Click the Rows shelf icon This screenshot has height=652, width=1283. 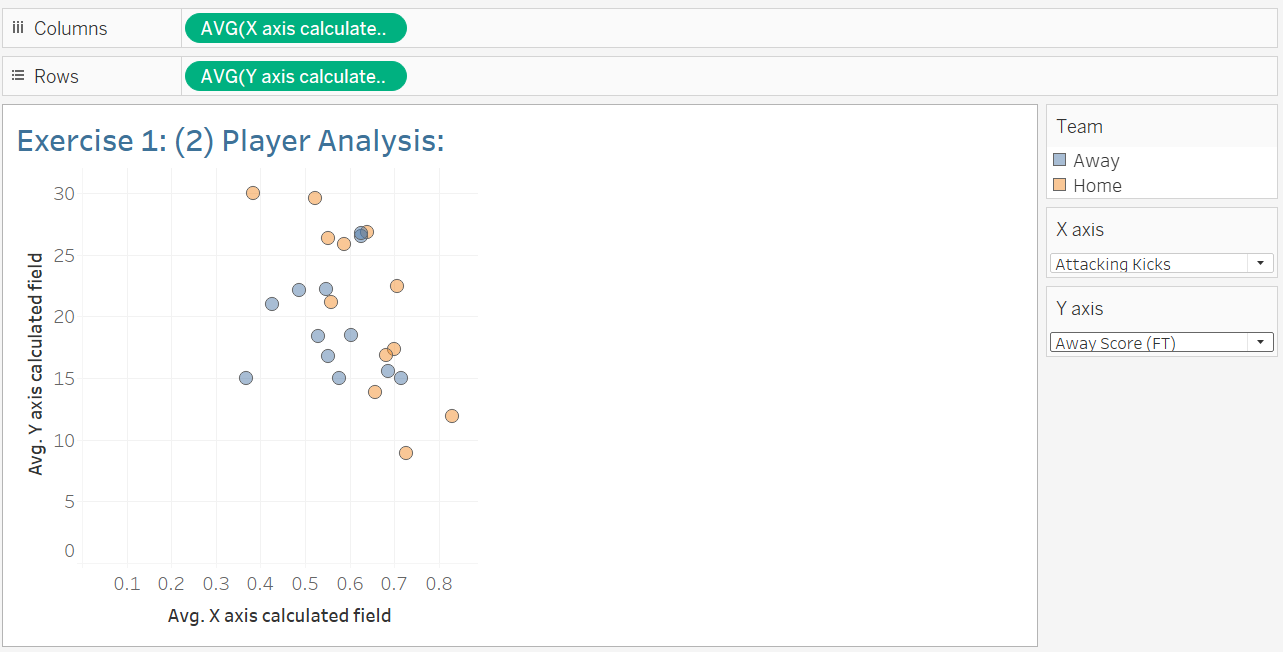point(18,76)
